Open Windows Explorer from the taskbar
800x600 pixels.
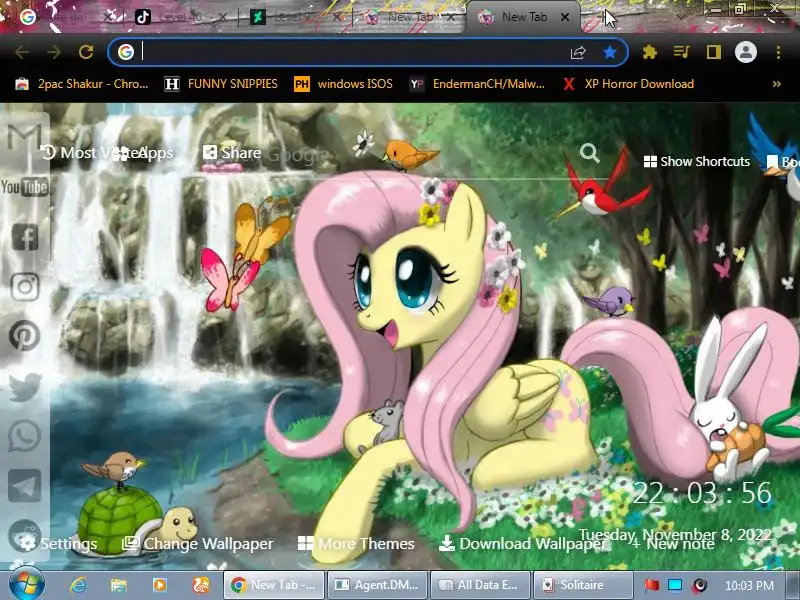point(119,585)
